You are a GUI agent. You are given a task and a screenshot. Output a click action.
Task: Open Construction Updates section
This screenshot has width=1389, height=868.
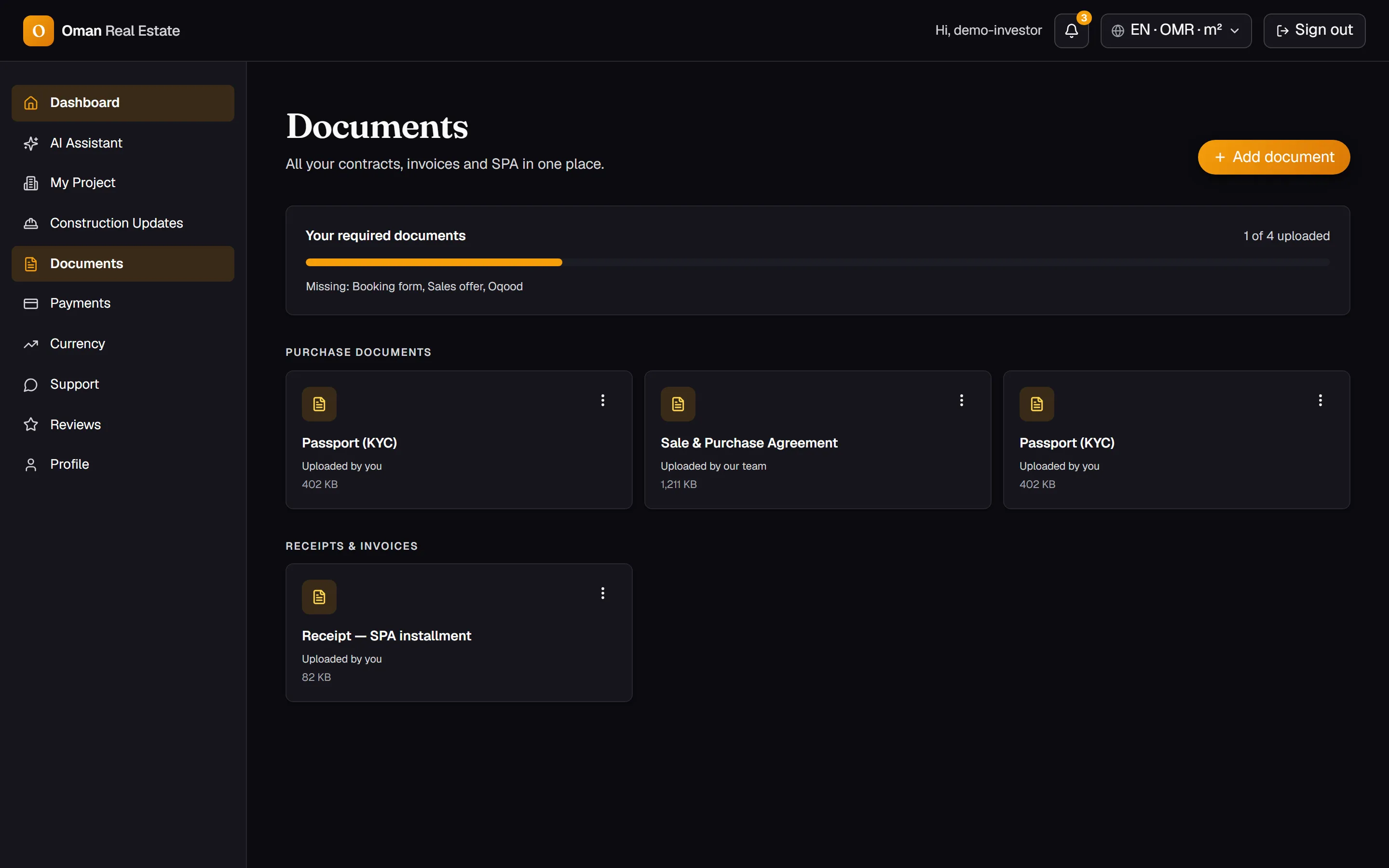(123, 223)
